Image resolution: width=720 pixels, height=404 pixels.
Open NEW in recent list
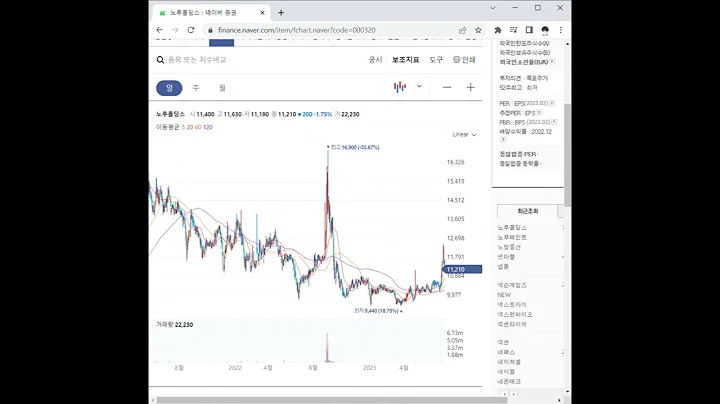[x=504, y=295]
